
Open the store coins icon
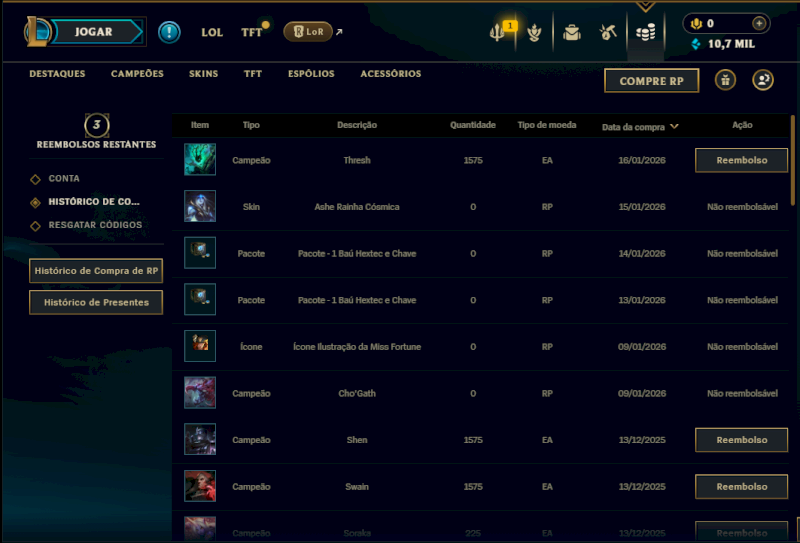click(x=645, y=33)
